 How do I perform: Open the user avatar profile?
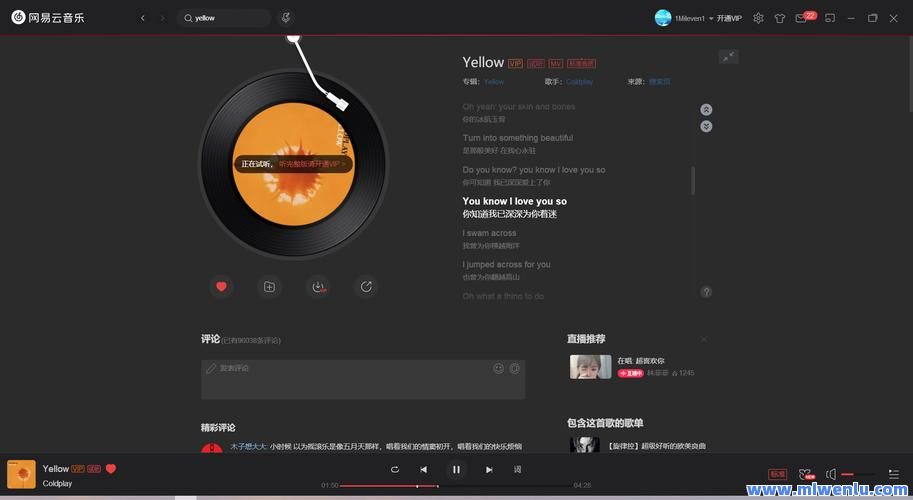tap(663, 18)
